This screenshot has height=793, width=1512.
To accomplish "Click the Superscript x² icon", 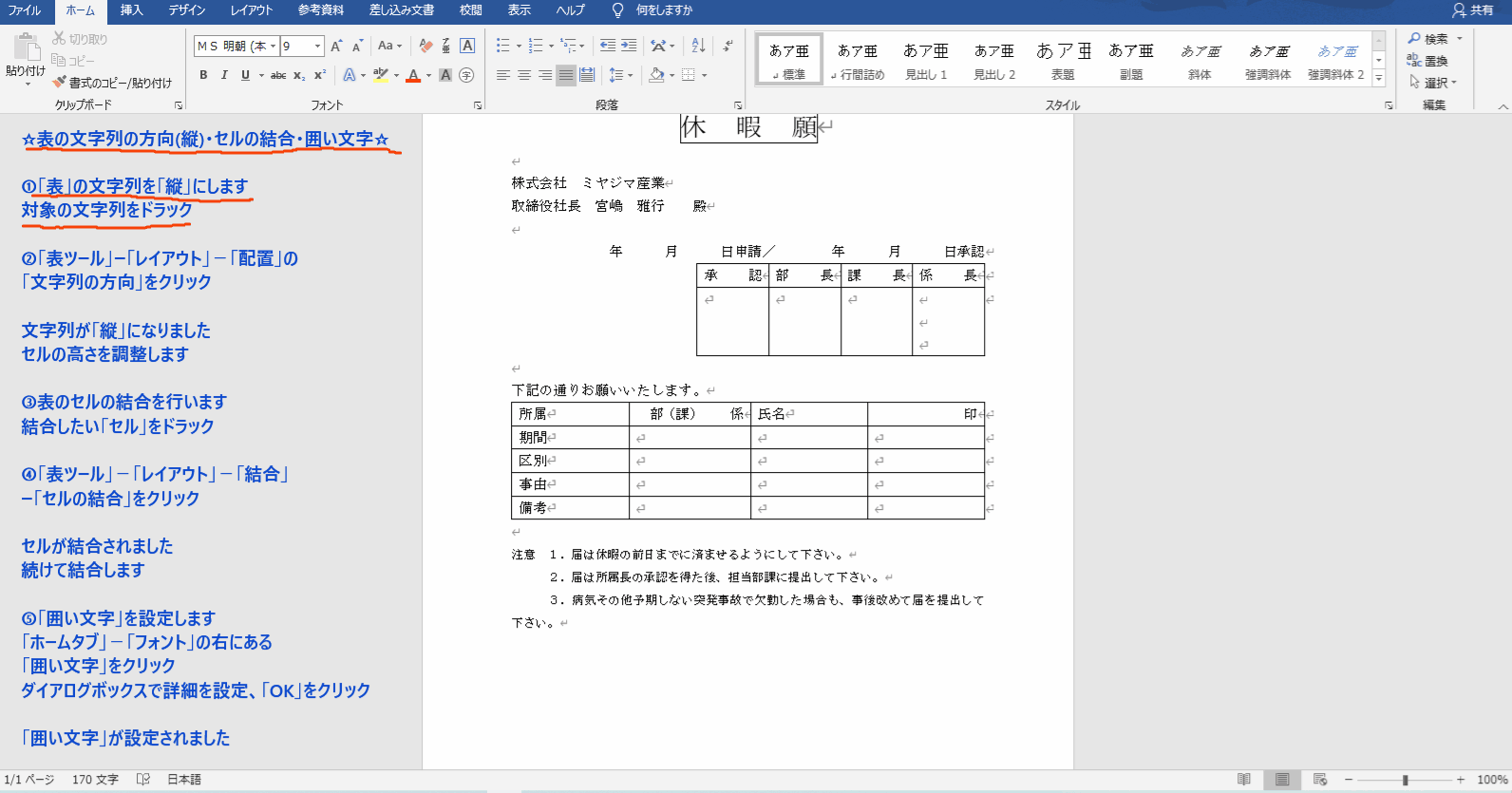I will (x=320, y=75).
